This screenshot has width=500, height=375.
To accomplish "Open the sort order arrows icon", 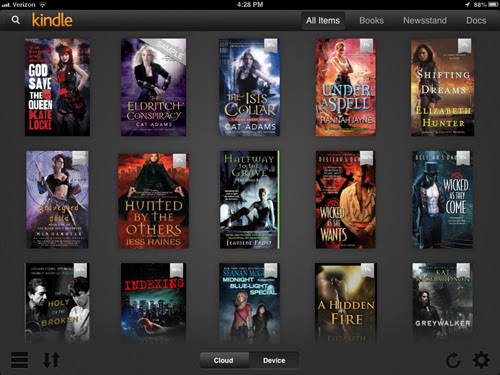I will (x=51, y=360).
